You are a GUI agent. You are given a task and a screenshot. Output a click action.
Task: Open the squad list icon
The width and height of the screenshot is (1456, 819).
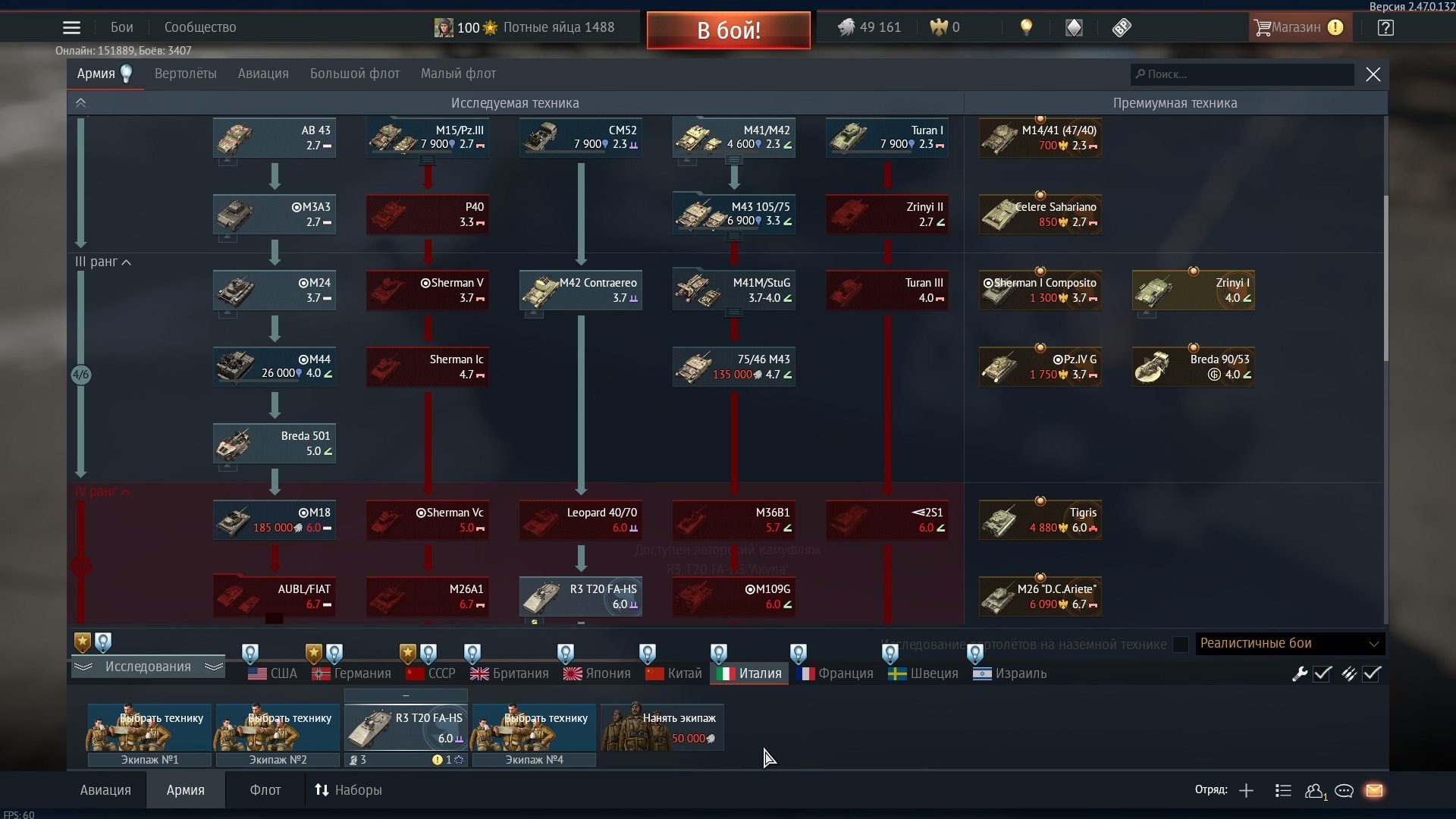tap(1283, 791)
